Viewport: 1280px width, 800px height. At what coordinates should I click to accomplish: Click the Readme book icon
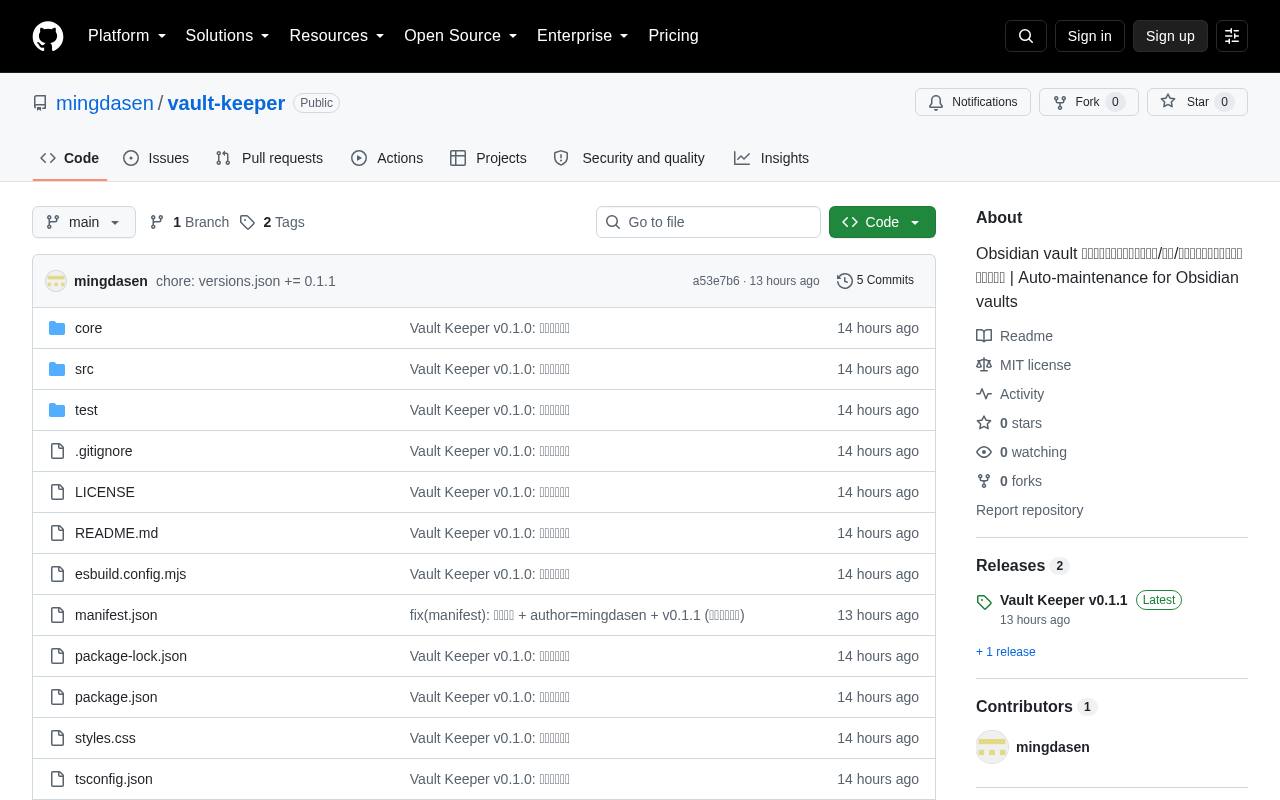[984, 336]
